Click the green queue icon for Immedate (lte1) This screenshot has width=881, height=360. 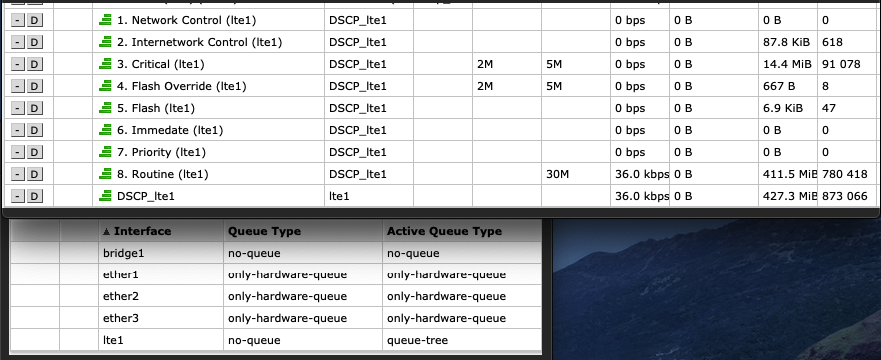click(x=105, y=130)
